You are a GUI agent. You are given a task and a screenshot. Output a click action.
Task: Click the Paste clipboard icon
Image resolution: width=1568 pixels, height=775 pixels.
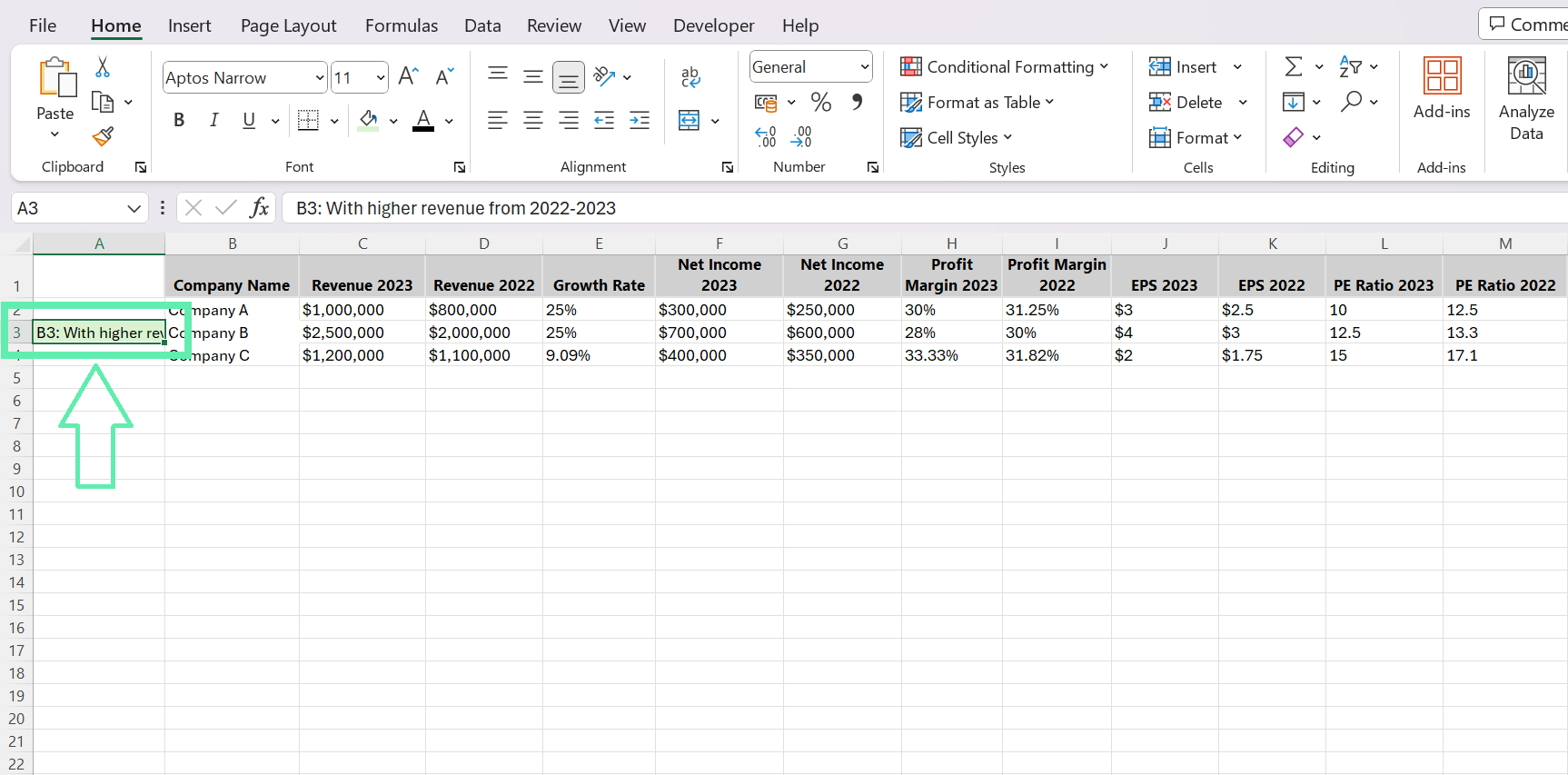click(56, 77)
